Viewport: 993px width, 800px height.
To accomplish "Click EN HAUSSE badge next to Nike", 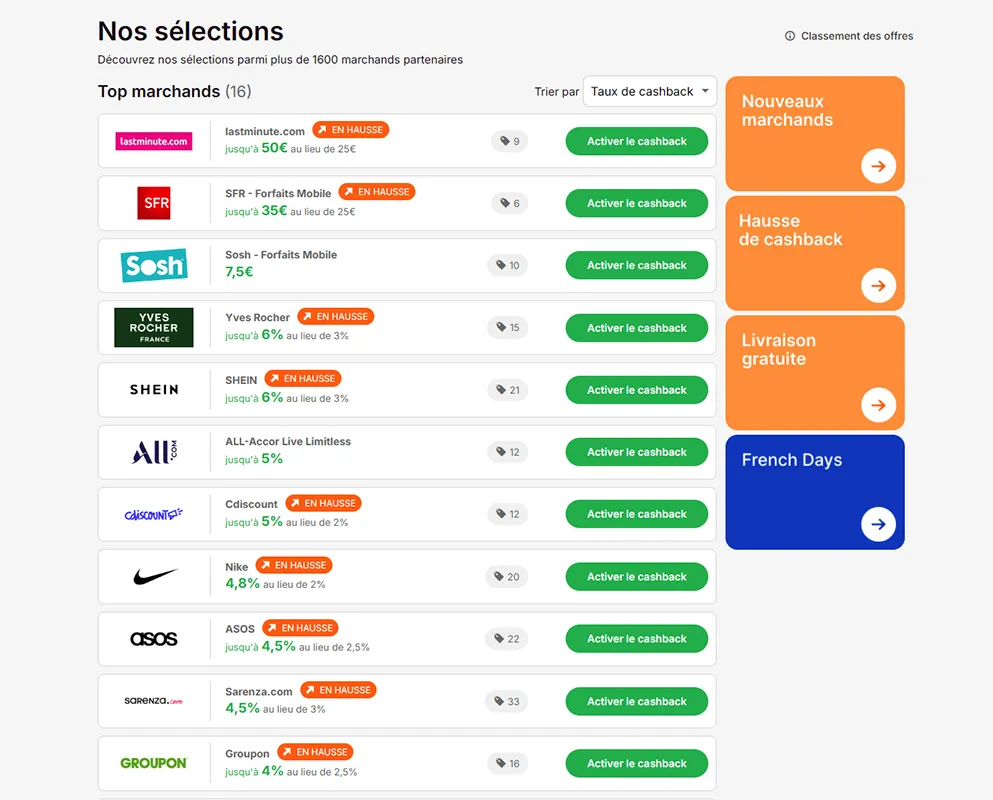I will [293, 565].
